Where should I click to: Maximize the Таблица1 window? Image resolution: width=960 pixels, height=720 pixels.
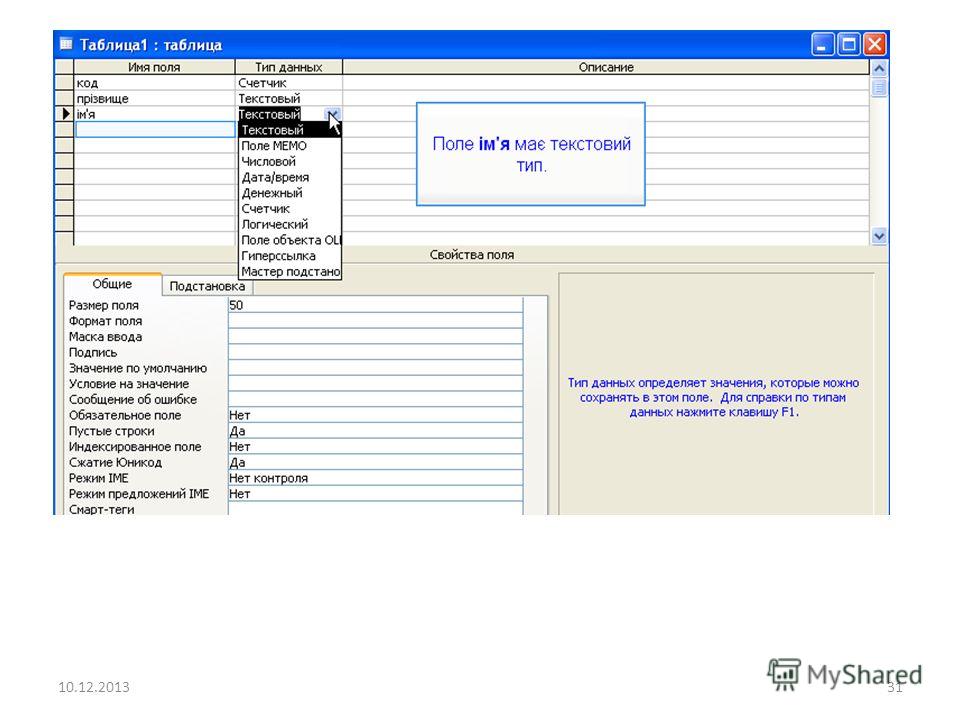click(x=849, y=45)
